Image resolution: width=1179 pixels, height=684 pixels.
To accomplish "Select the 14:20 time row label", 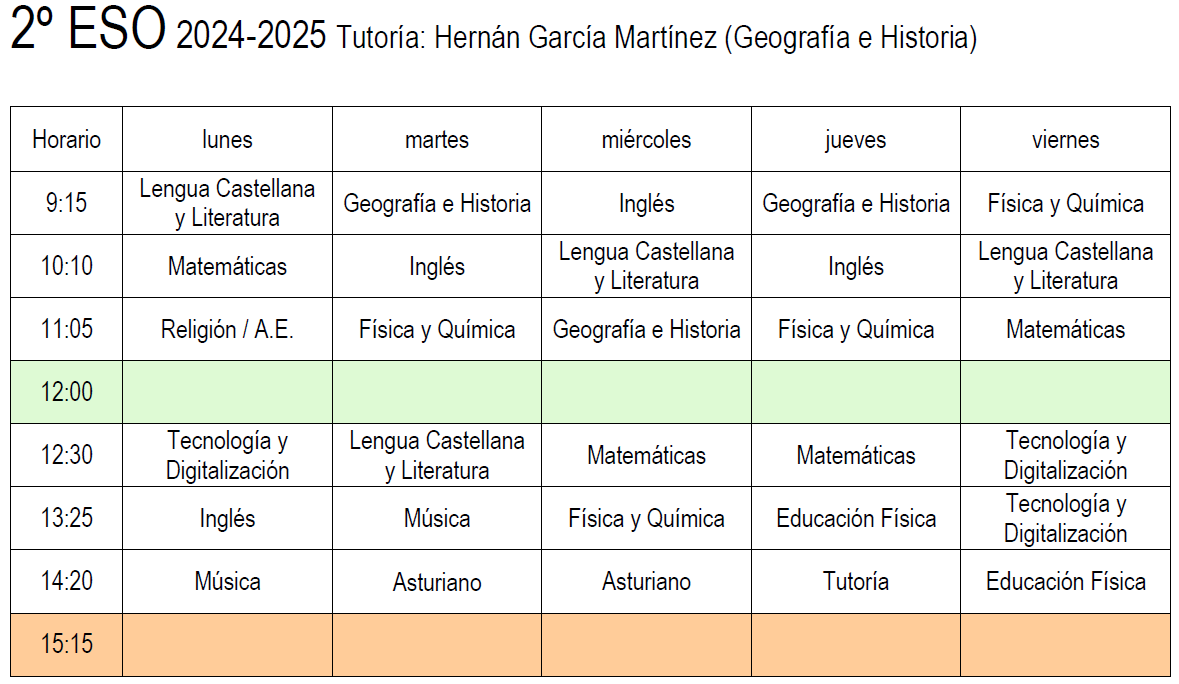I will (66, 581).
